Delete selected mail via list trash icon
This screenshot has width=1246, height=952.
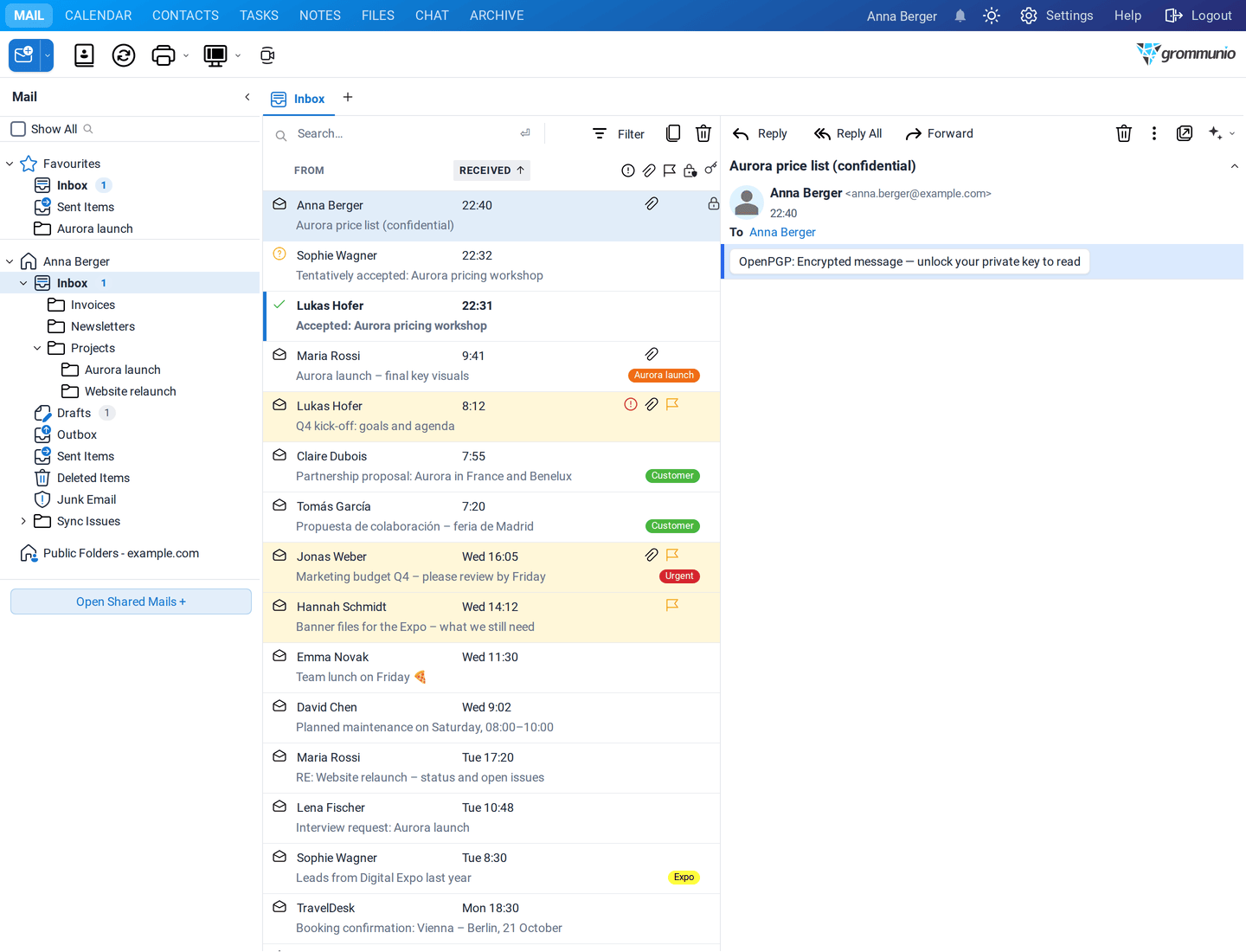point(703,133)
